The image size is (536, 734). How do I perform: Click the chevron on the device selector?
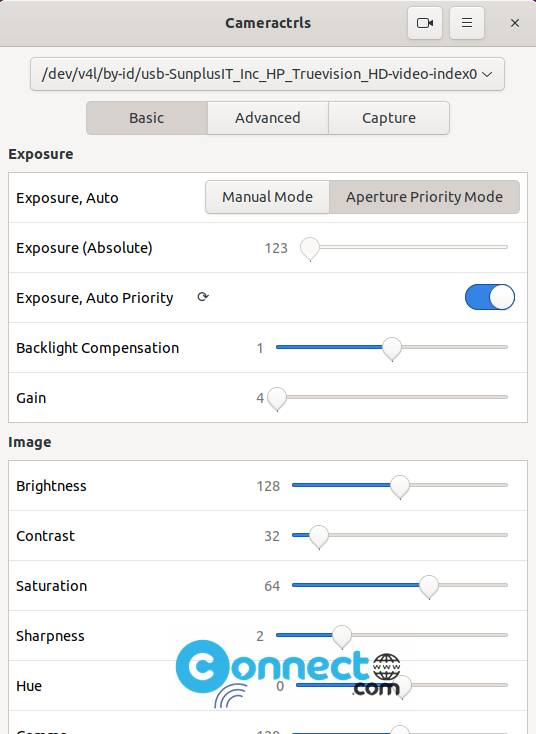(487, 74)
